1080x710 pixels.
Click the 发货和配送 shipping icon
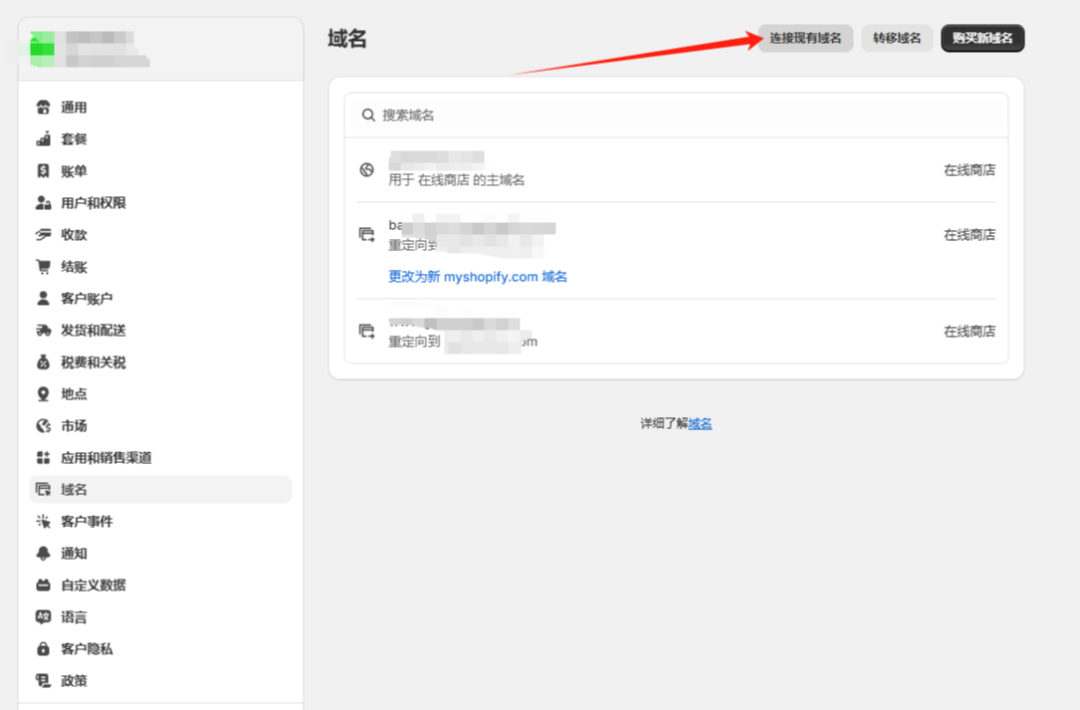point(43,330)
